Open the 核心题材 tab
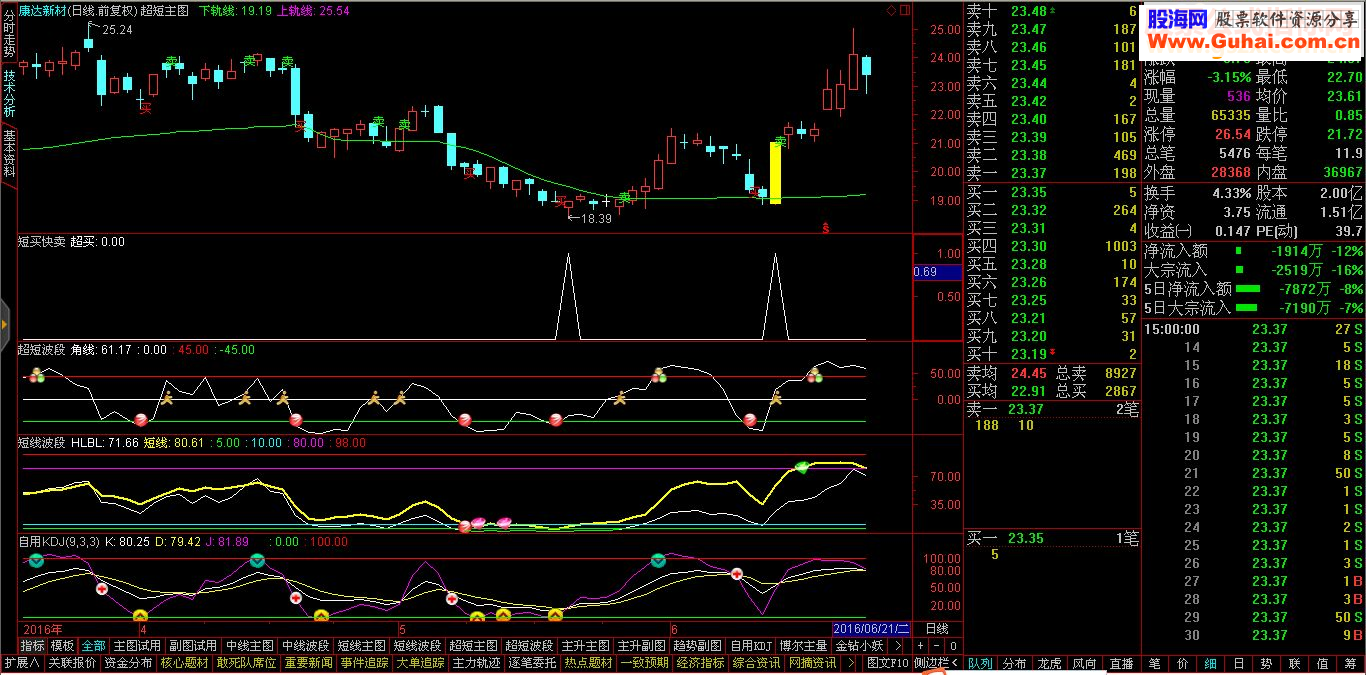Screen dimensions: 1366x675 pyautogui.click(x=184, y=662)
